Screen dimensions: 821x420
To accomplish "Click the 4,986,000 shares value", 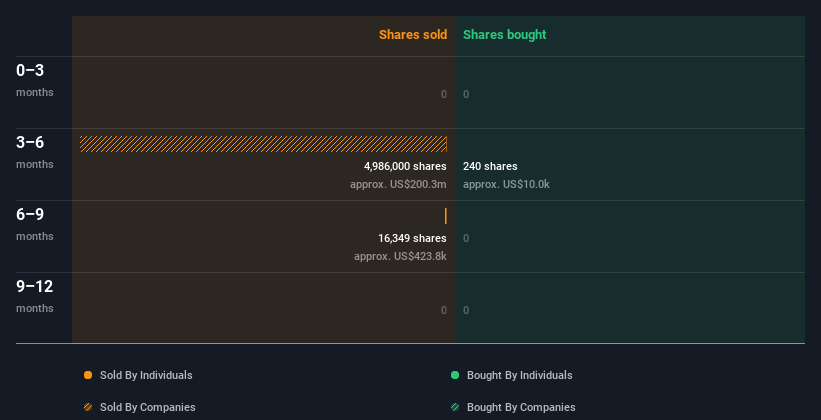I will coord(405,167).
